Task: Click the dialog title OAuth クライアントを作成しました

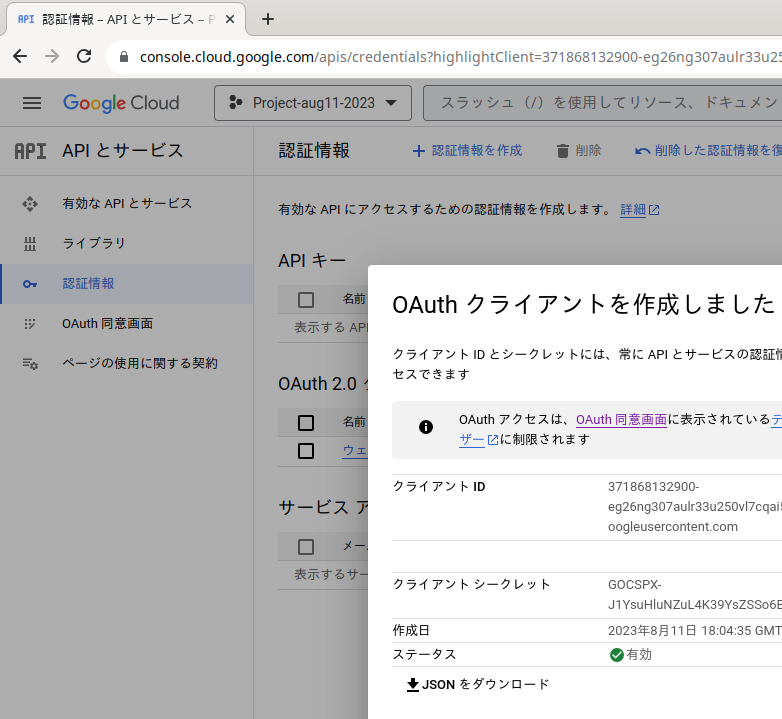Action: (x=584, y=305)
